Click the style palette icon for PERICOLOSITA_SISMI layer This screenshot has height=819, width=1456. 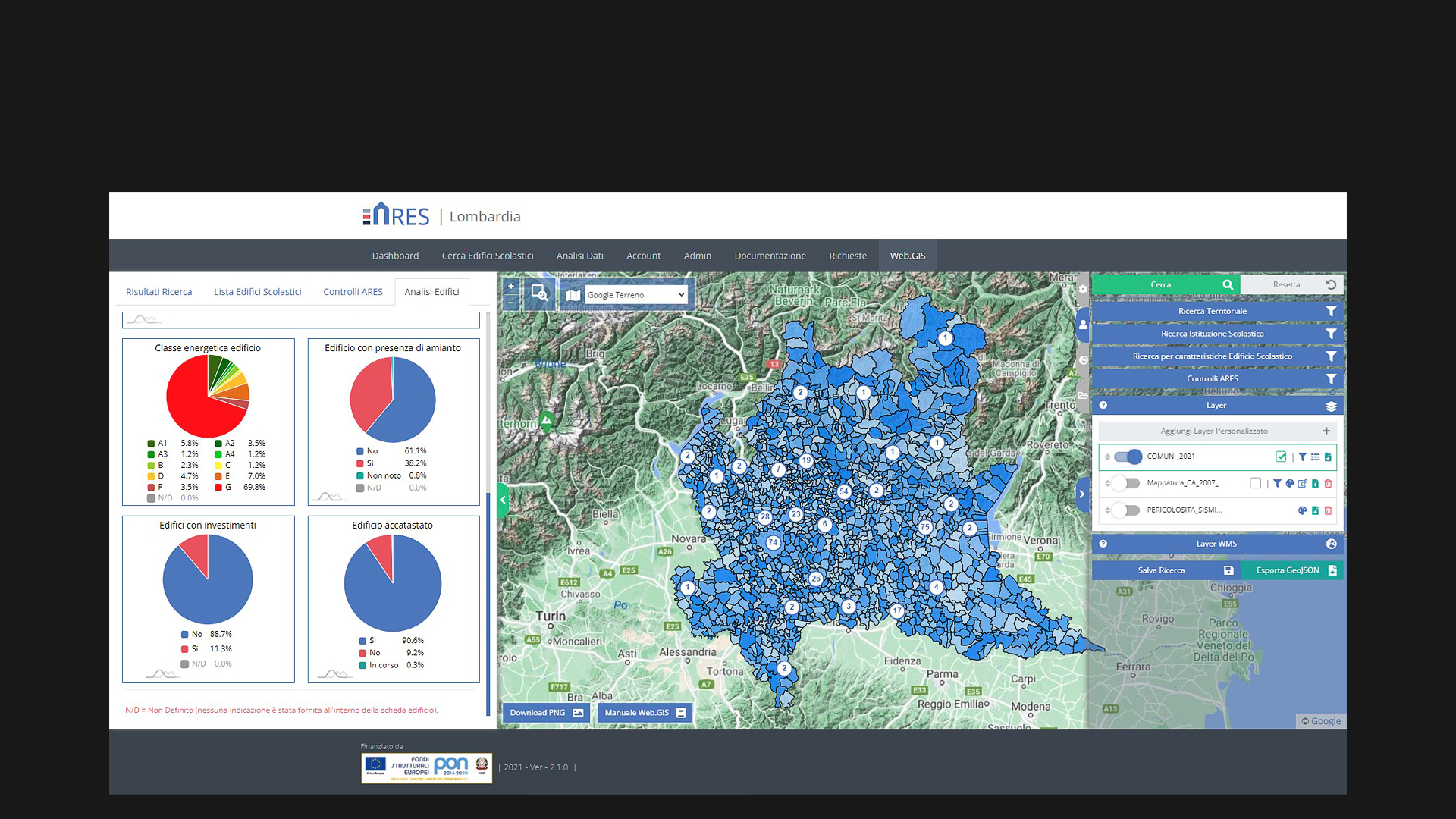pyautogui.click(x=1302, y=510)
